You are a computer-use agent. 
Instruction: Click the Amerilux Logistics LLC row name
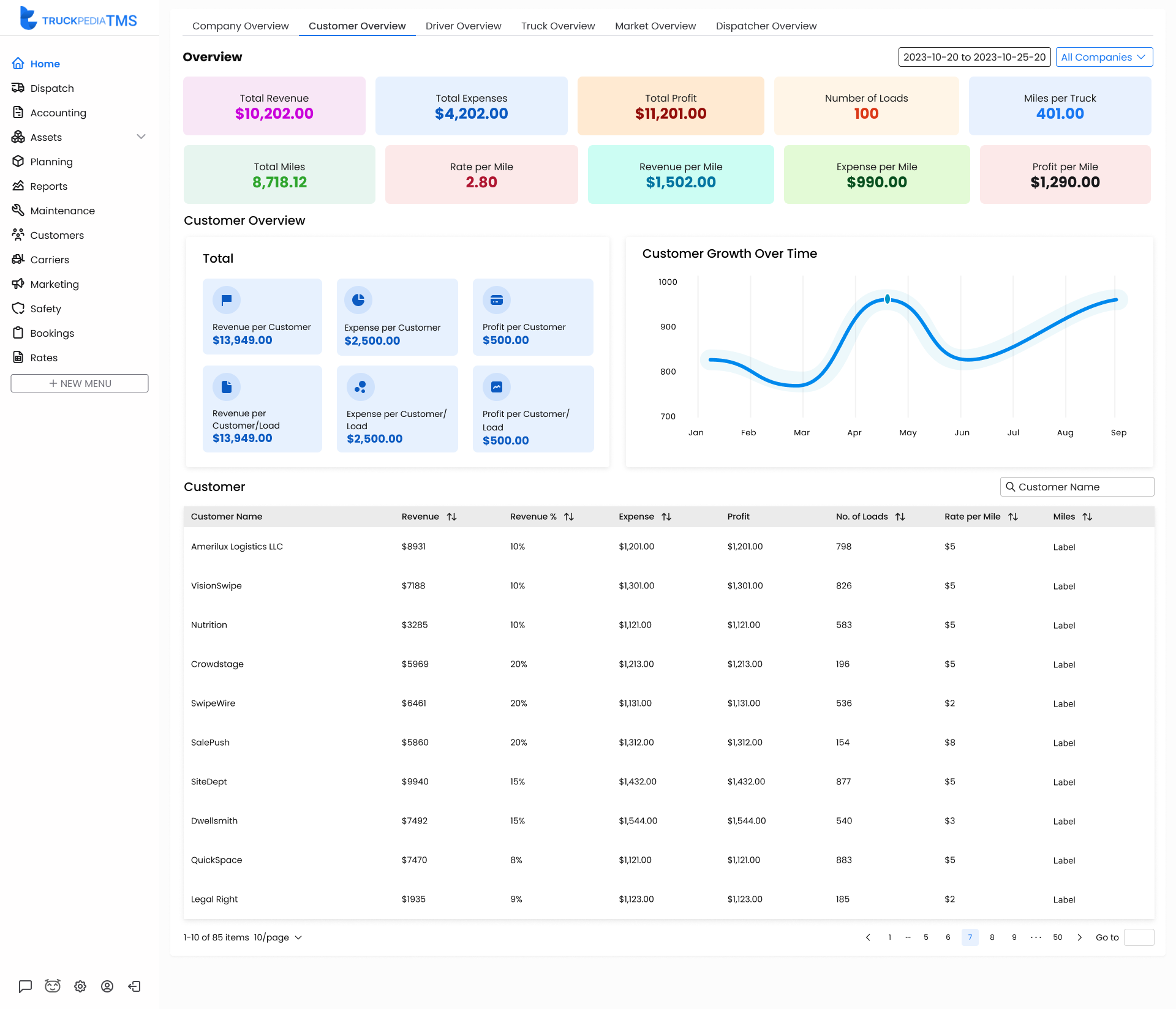click(x=237, y=547)
